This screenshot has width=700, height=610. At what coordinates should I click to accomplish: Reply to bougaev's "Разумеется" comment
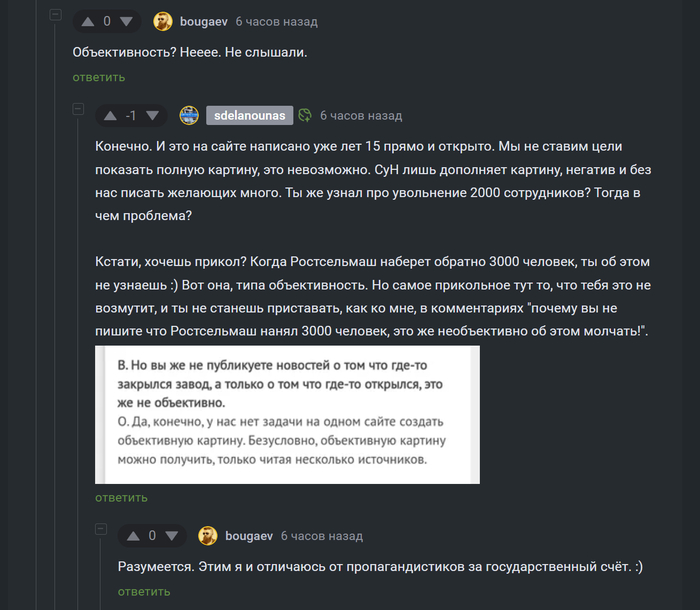coord(144,592)
